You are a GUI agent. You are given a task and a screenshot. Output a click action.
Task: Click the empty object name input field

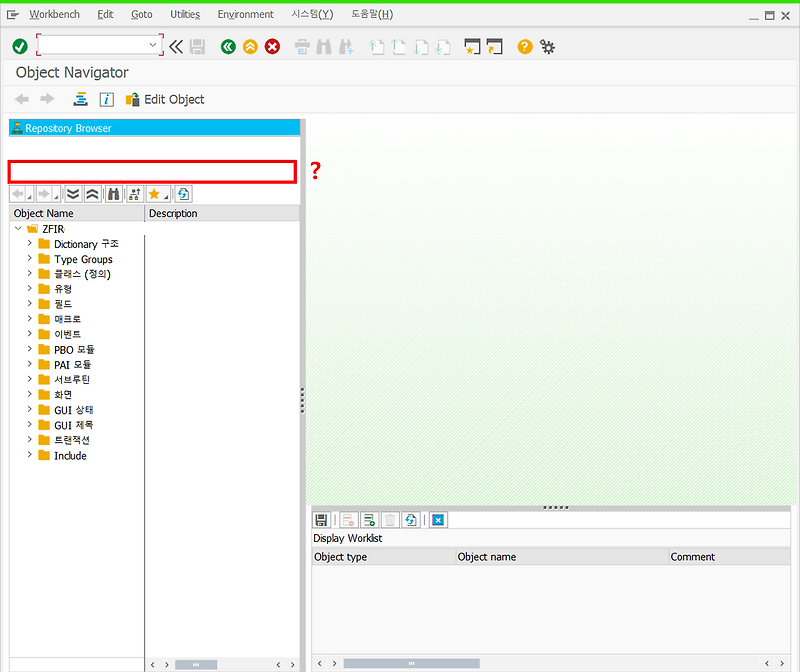[x=150, y=171]
